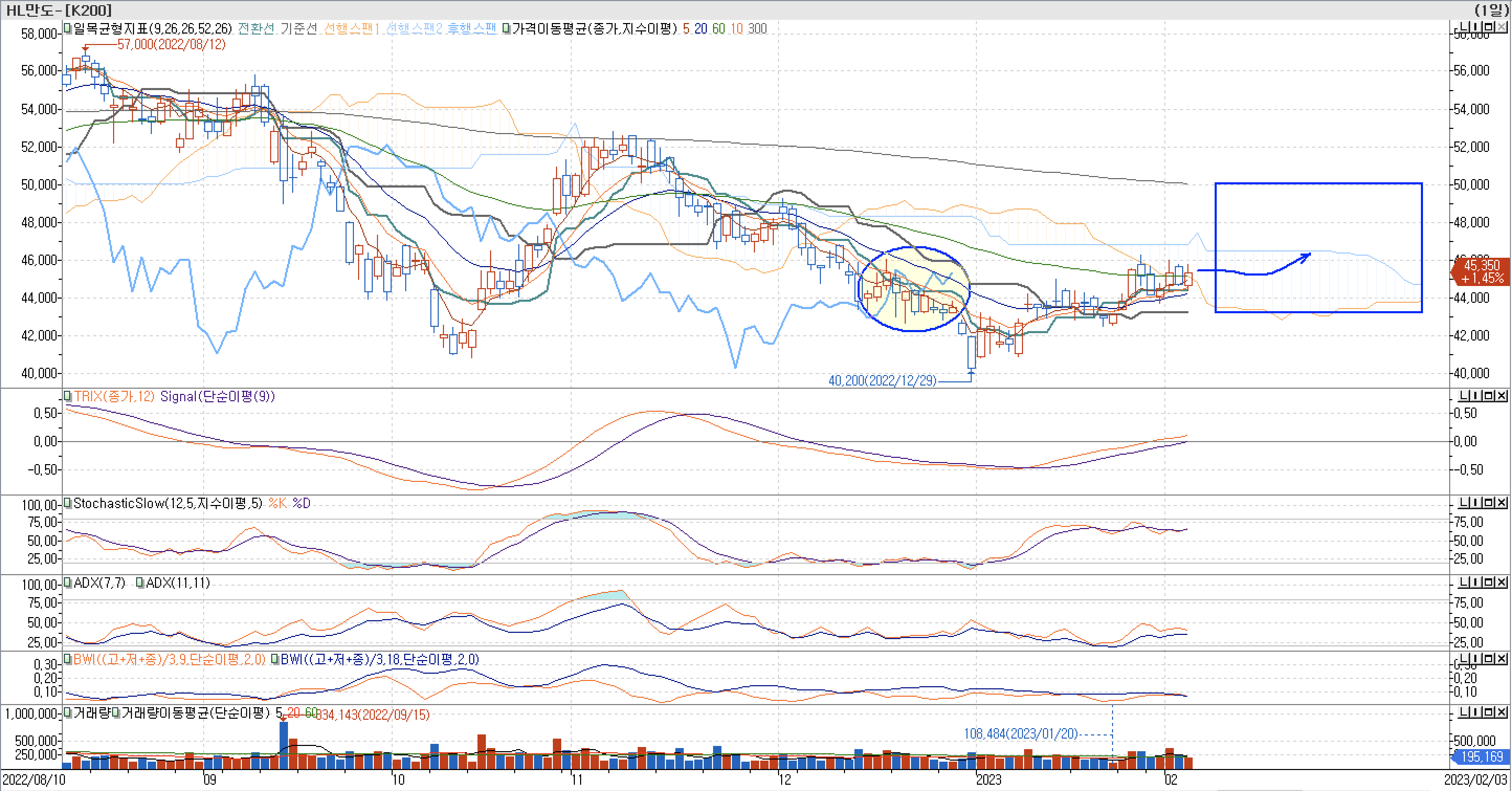1512x791 pixels.
Task: Click the 40,200(2022/12/29) low price label
Action: pyautogui.click(x=882, y=380)
